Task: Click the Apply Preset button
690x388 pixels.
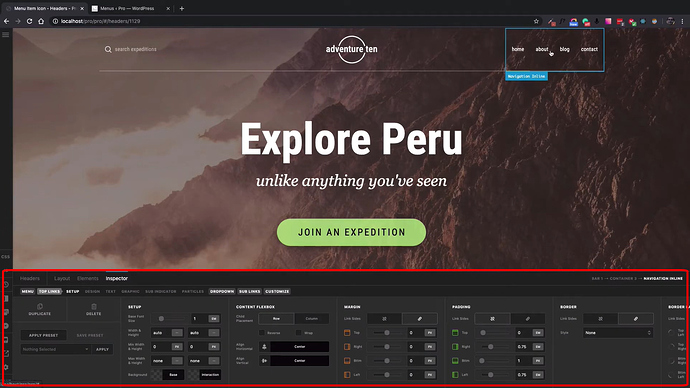Action: (44, 335)
